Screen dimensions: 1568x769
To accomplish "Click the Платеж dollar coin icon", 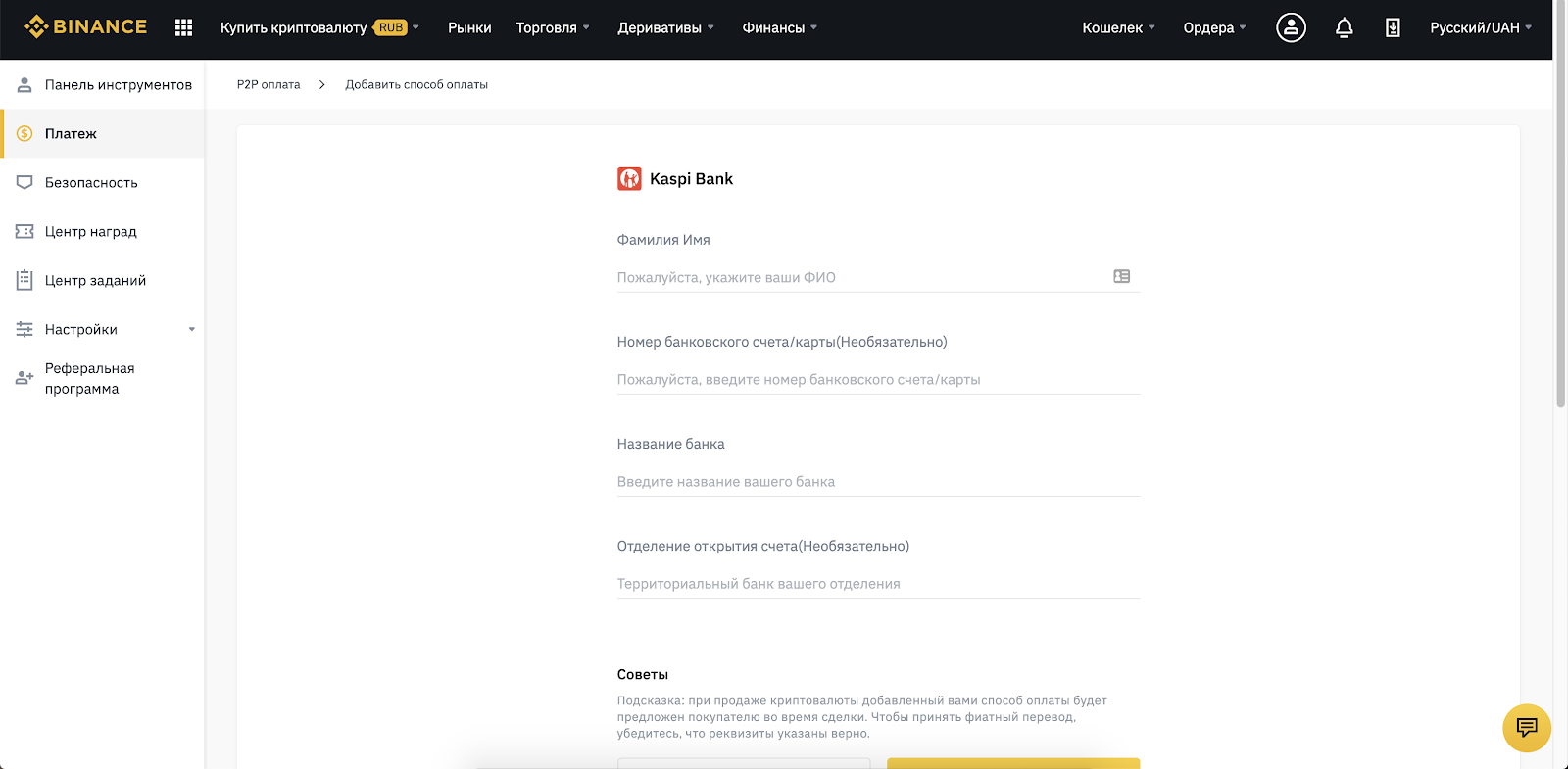I will [x=24, y=134].
